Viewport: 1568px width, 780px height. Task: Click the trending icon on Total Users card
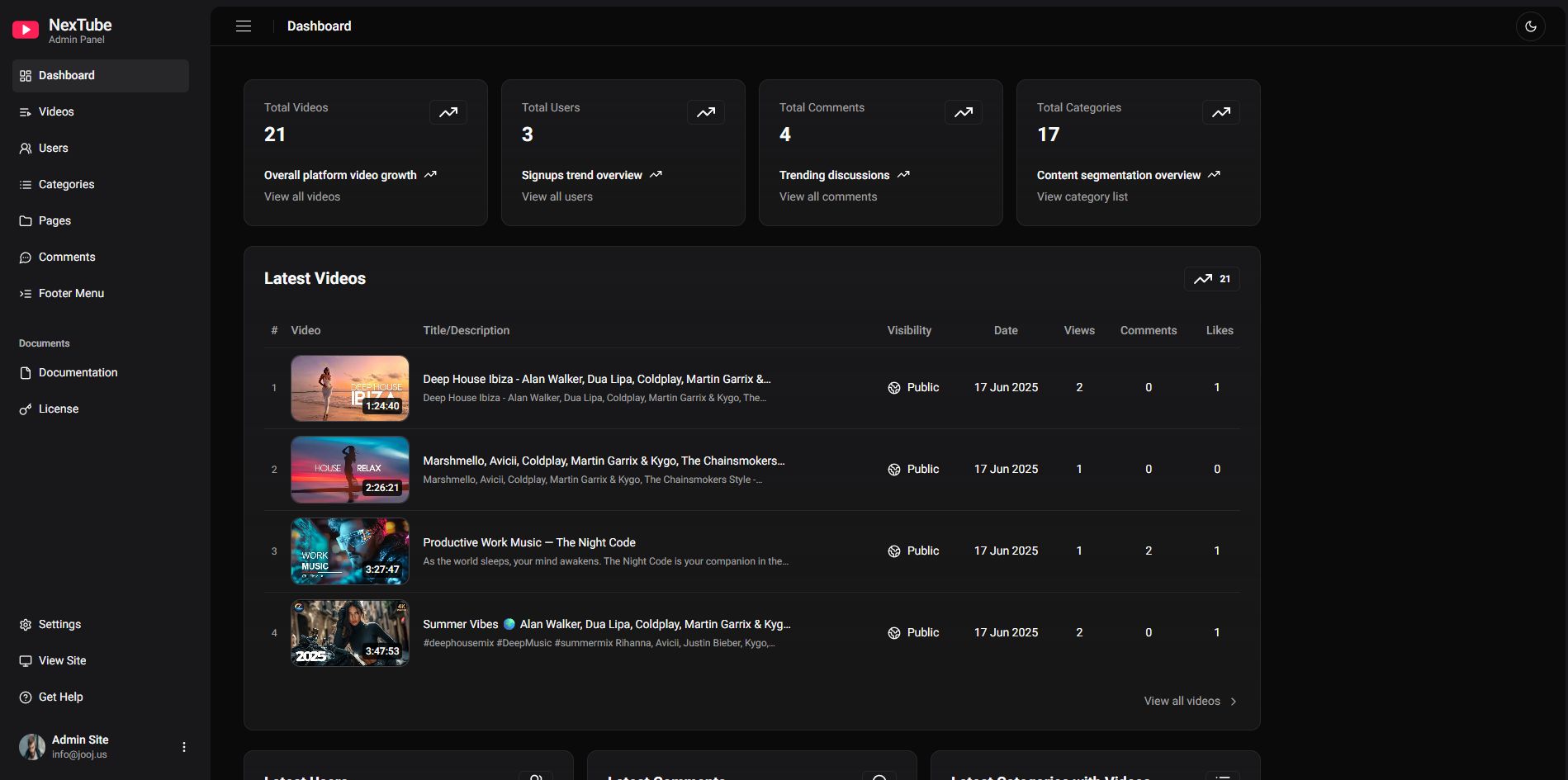pyautogui.click(x=706, y=112)
